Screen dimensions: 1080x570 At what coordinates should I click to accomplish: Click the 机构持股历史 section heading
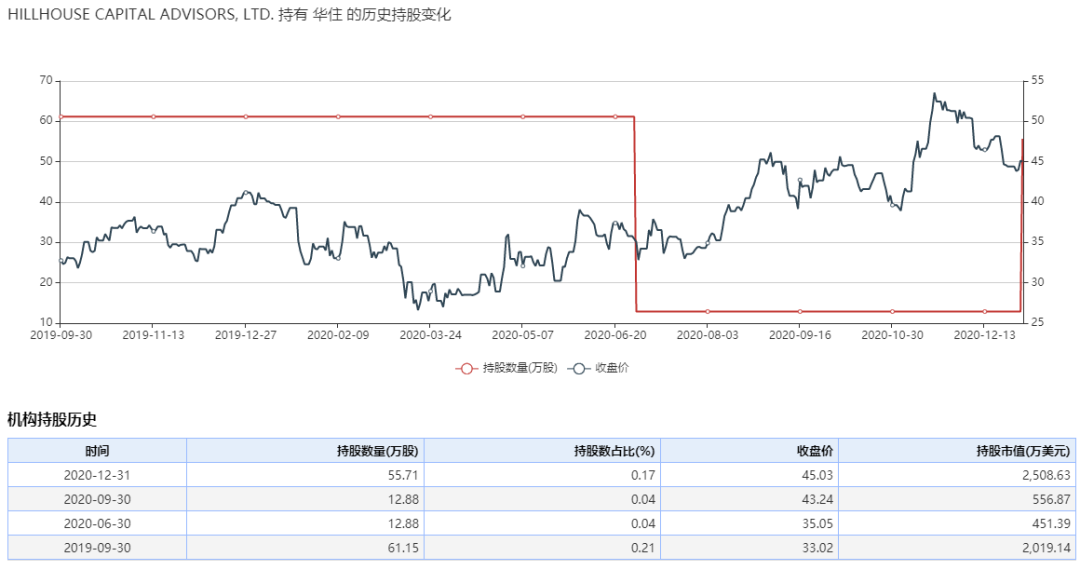[52, 419]
